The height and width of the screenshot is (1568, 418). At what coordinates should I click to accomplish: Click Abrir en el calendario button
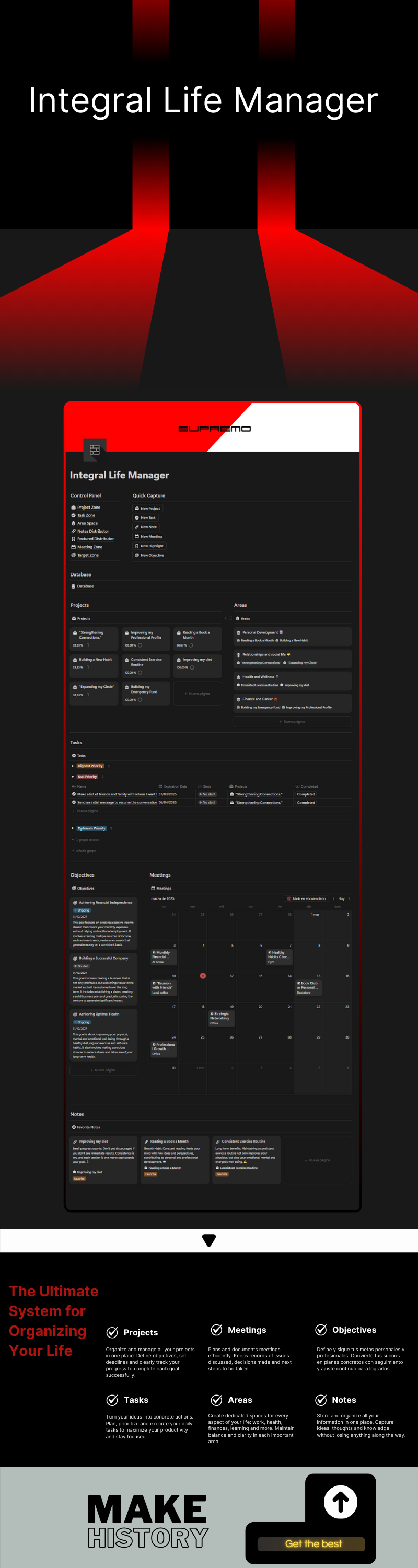click(307, 898)
